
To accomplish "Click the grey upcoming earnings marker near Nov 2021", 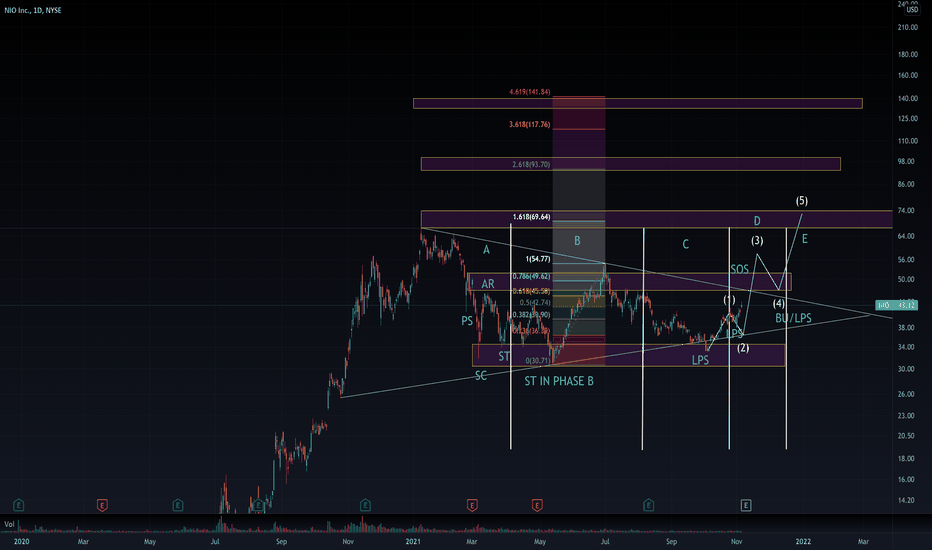I will [745, 505].
